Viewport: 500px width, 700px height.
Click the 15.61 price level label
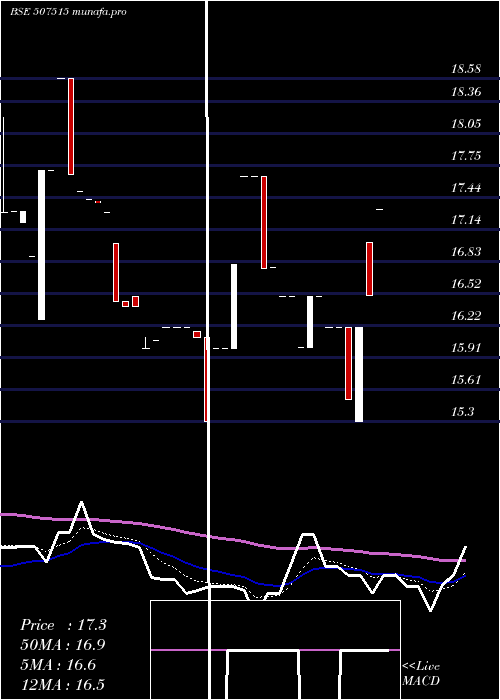(x=466, y=380)
